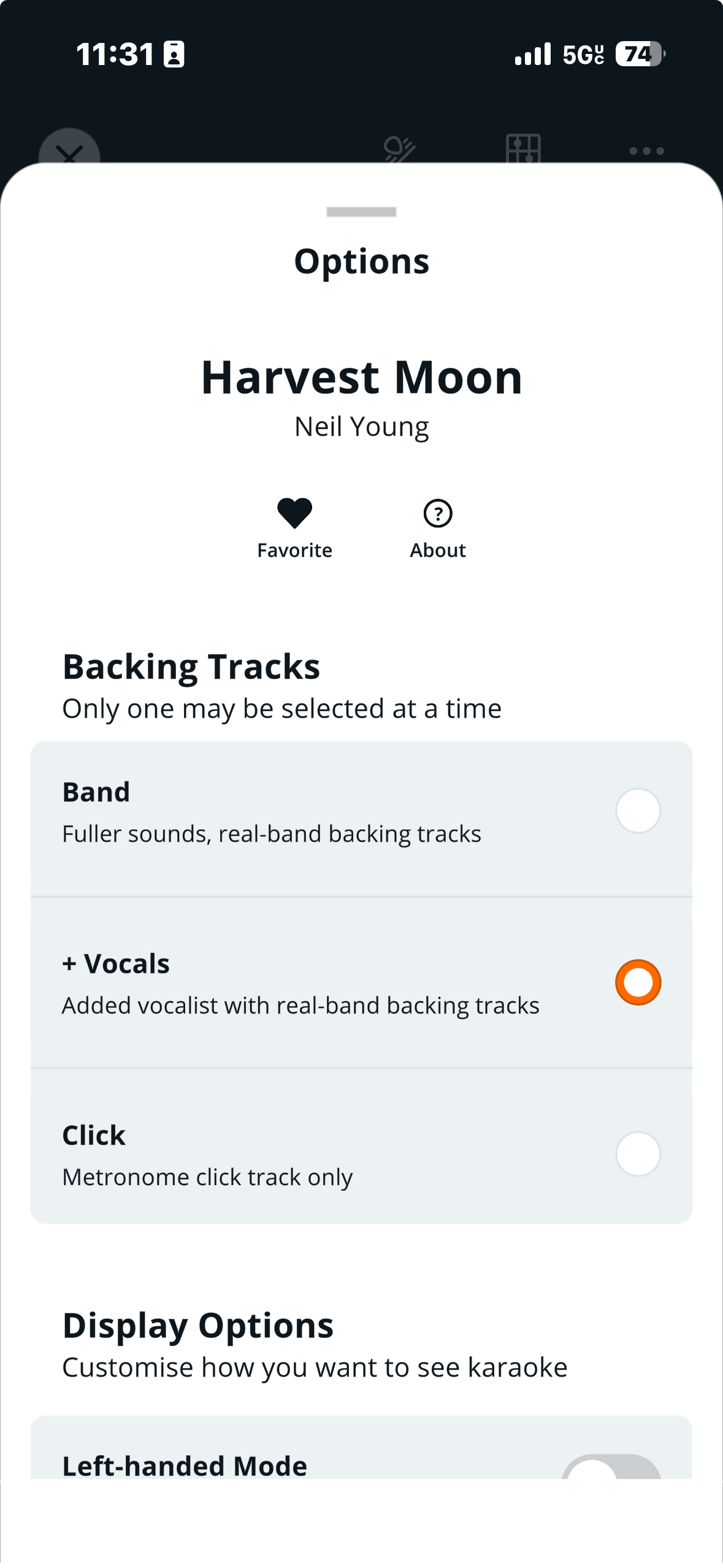
Task: Tap the Favorite label
Action: click(294, 550)
